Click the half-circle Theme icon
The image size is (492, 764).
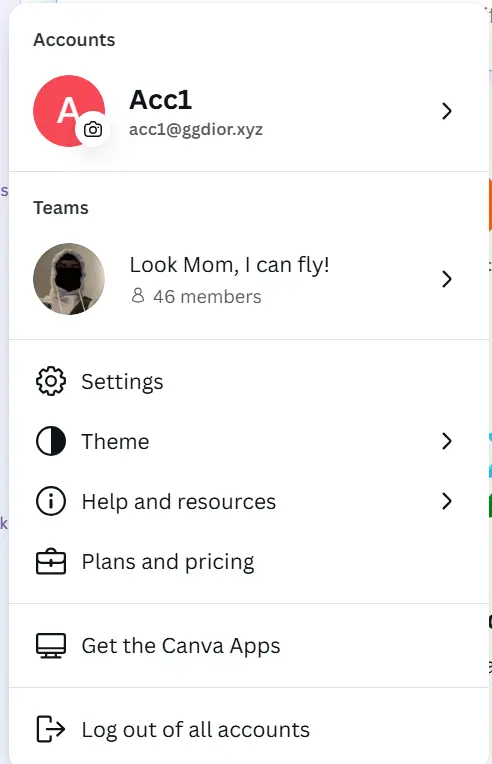tap(51, 441)
